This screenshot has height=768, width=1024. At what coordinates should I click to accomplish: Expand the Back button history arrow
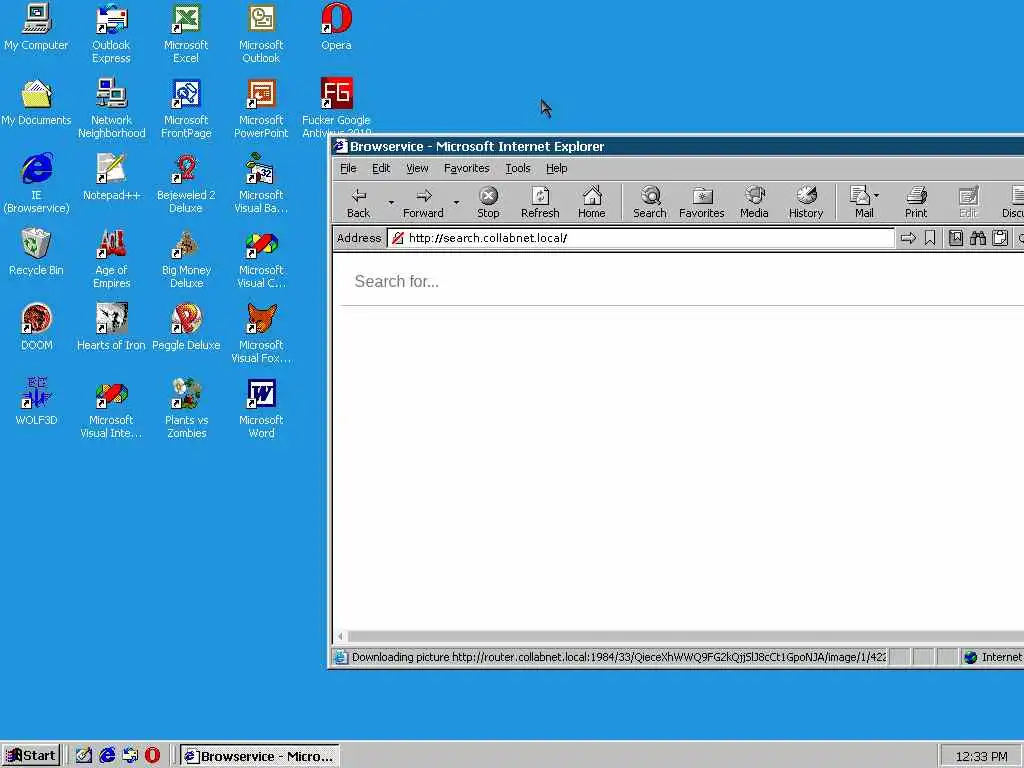click(391, 202)
